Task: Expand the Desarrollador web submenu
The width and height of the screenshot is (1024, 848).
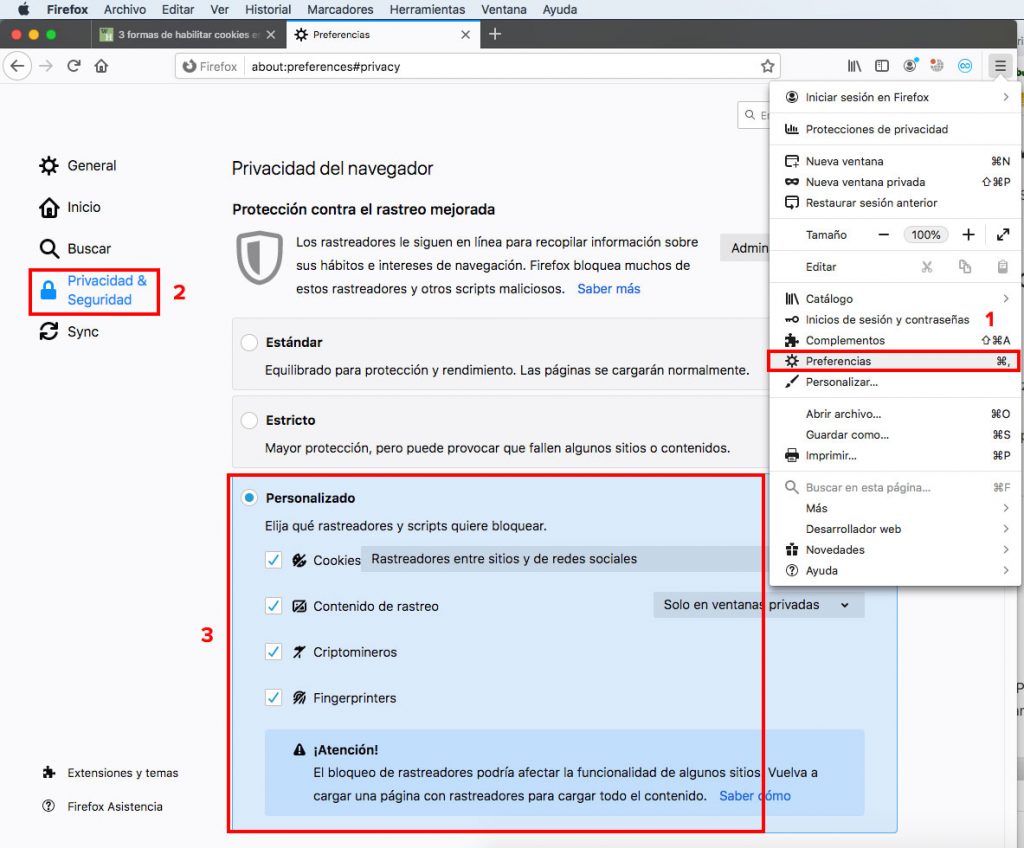Action: [895, 529]
